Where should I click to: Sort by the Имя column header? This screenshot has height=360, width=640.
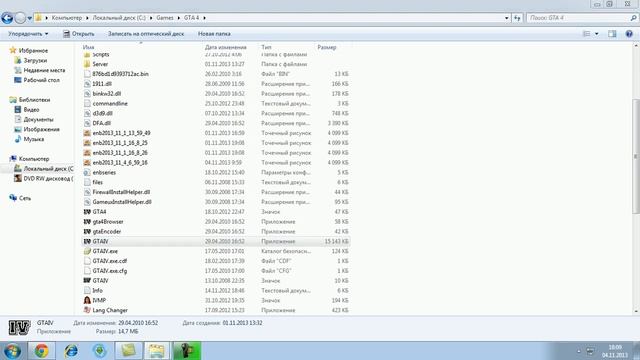pyautogui.click(x=88, y=47)
